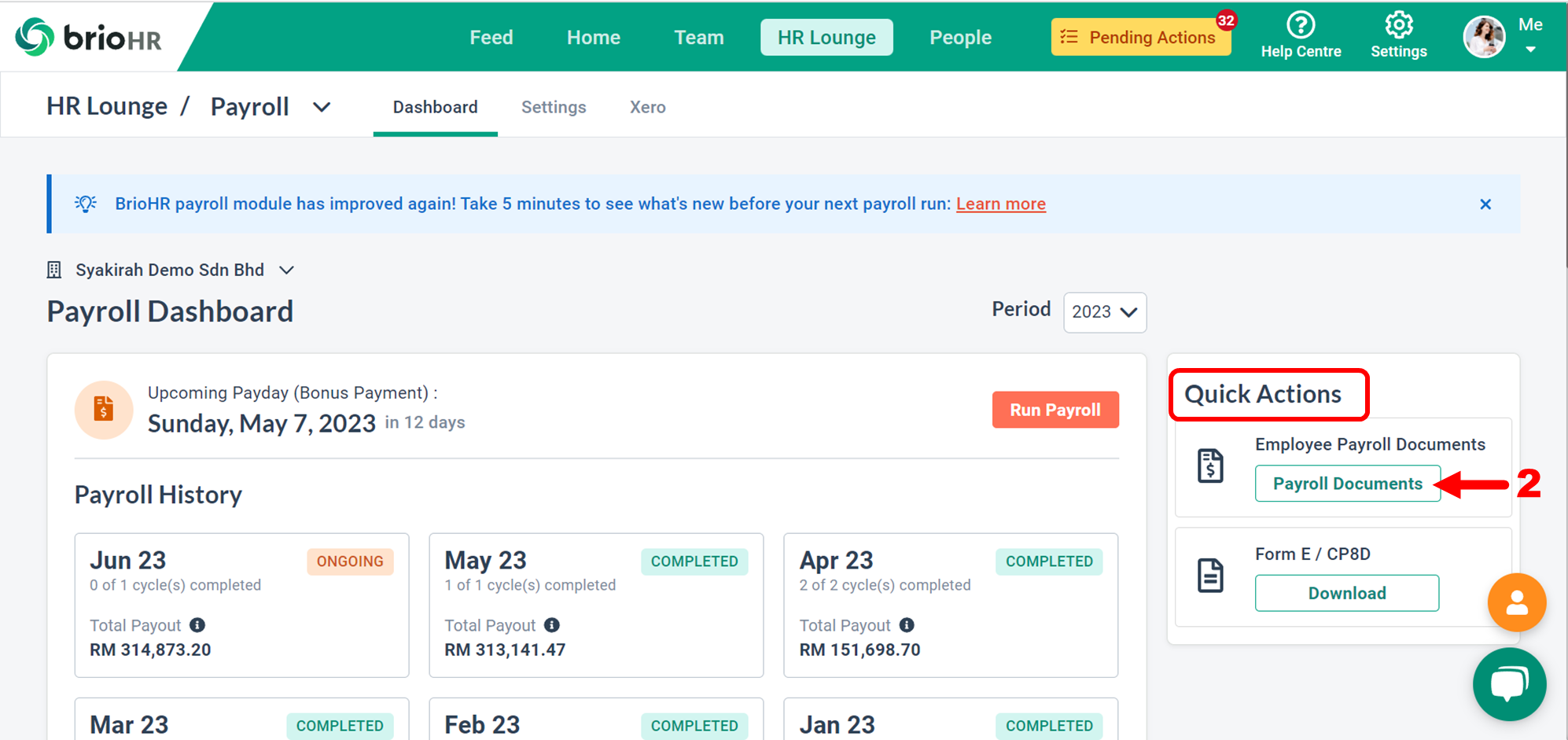Image resolution: width=1568 pixels, height=740 pixels.
Task: Select HR Lounge in top navigation
Action: pos(826,37)
